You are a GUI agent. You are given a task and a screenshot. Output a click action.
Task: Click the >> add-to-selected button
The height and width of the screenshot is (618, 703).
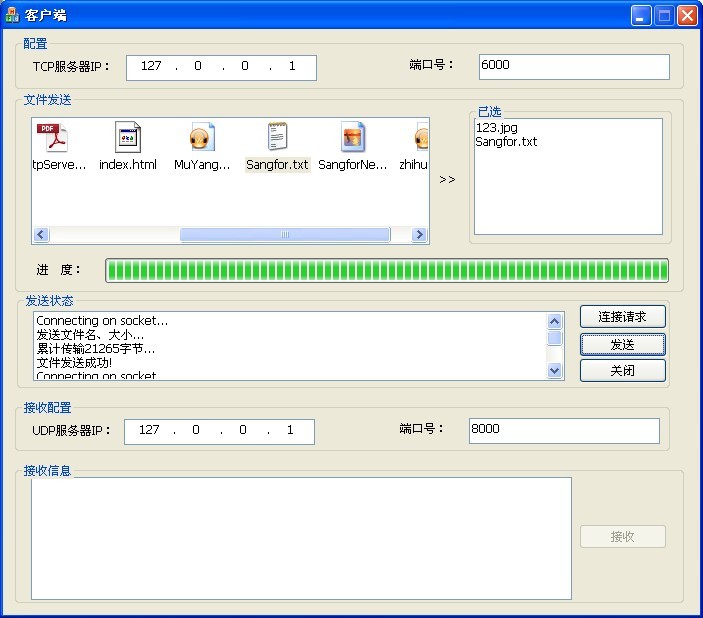pyautogui.click(x=447, y=180)
